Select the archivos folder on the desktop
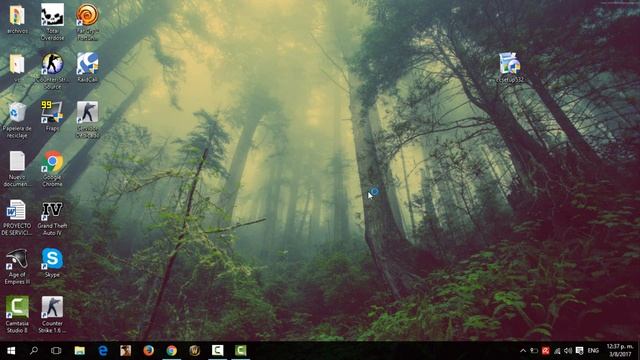640x360 pixels. 17,19
